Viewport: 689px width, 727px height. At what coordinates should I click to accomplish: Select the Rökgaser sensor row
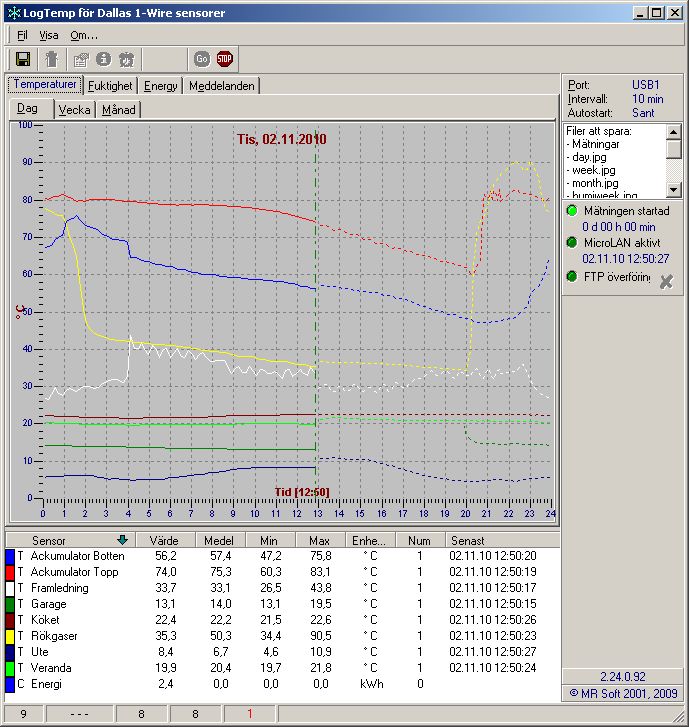[282, 636]
